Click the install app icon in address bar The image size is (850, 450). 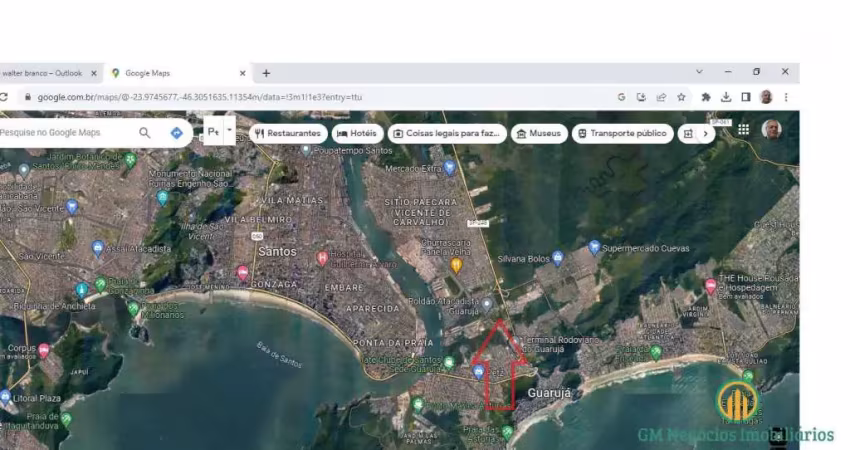[x=641, y=97]
